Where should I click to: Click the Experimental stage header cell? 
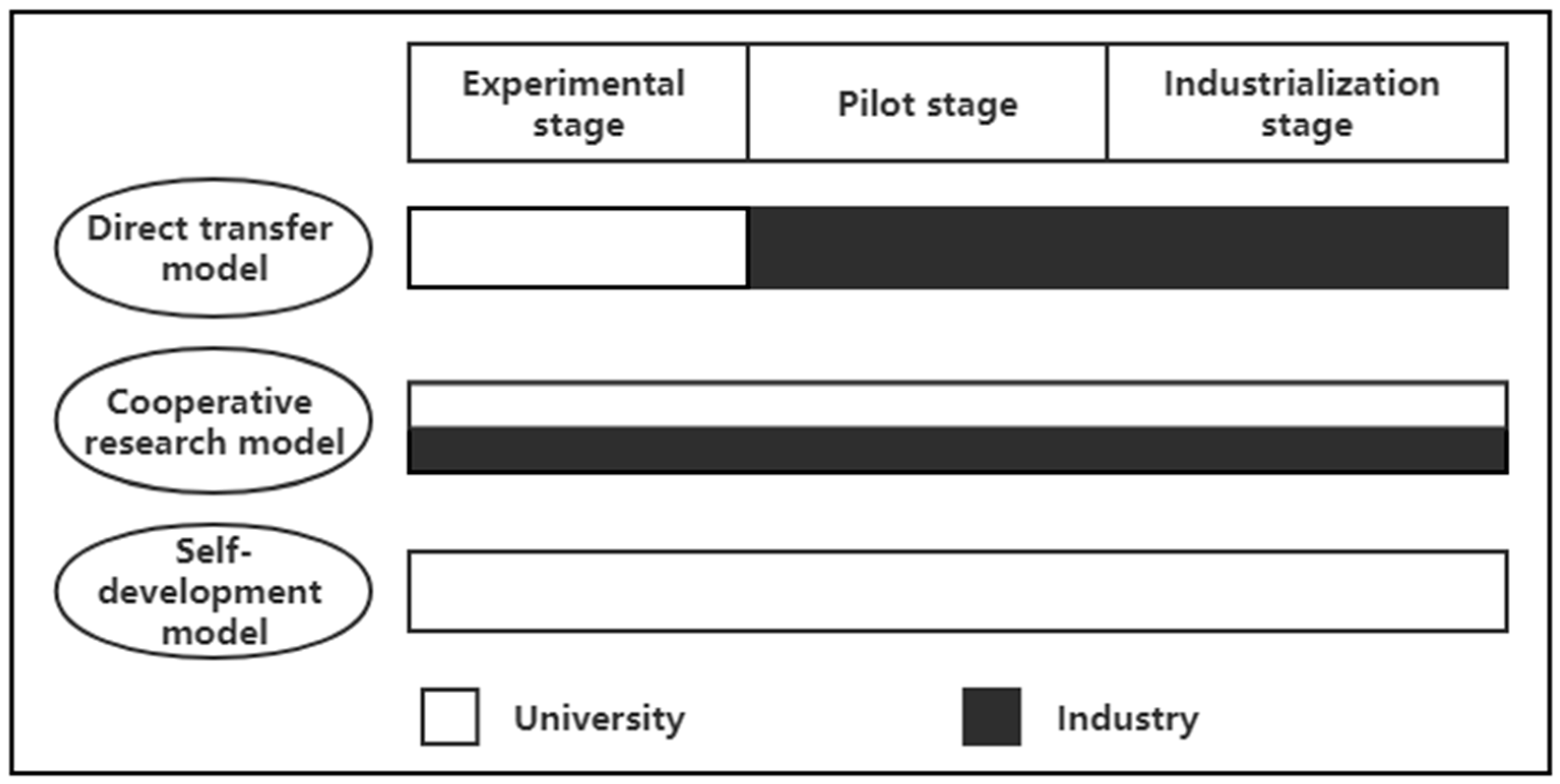click(578, 103)
